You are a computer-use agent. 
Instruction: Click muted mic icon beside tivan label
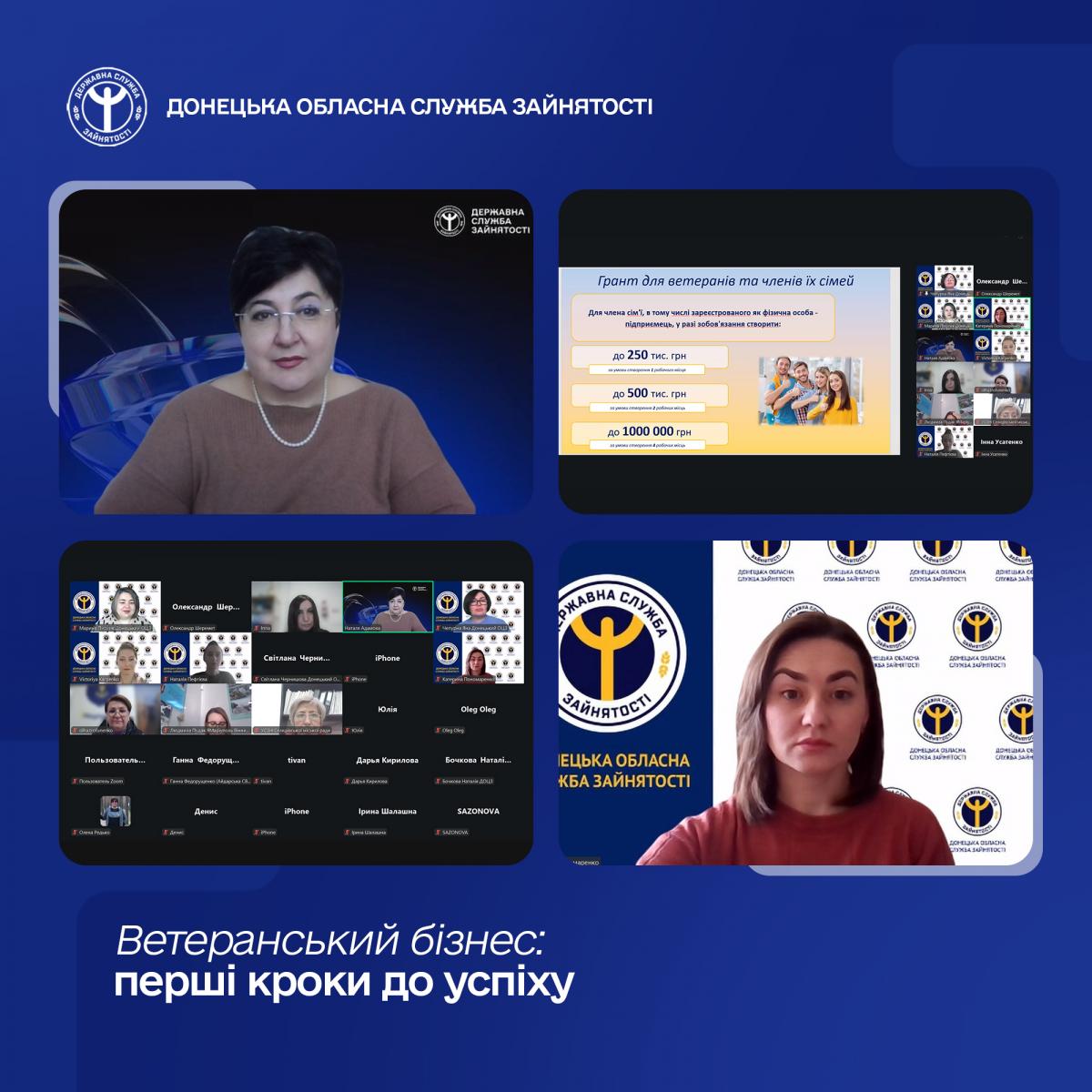(257, 781)
